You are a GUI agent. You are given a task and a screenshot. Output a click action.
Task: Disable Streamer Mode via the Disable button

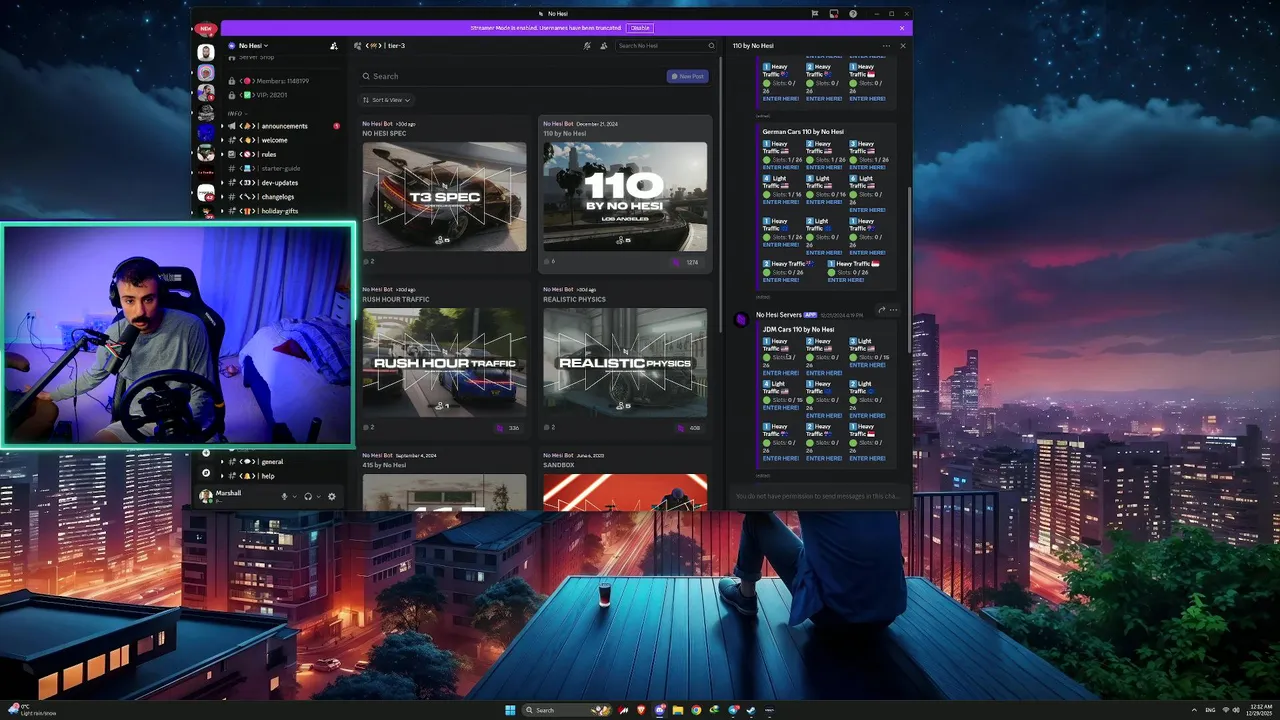pyautogui.click(x=640, y=28)
